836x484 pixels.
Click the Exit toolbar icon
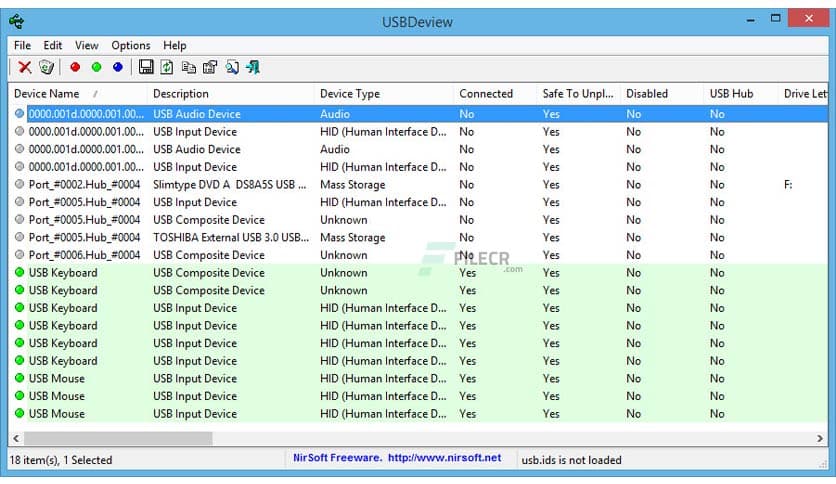coord(253,67)
